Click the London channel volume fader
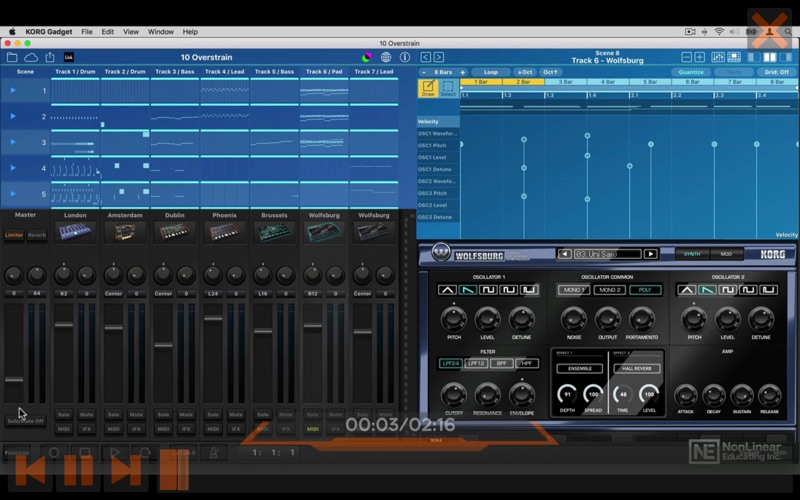800x500 pixels. tap(64, 324)
